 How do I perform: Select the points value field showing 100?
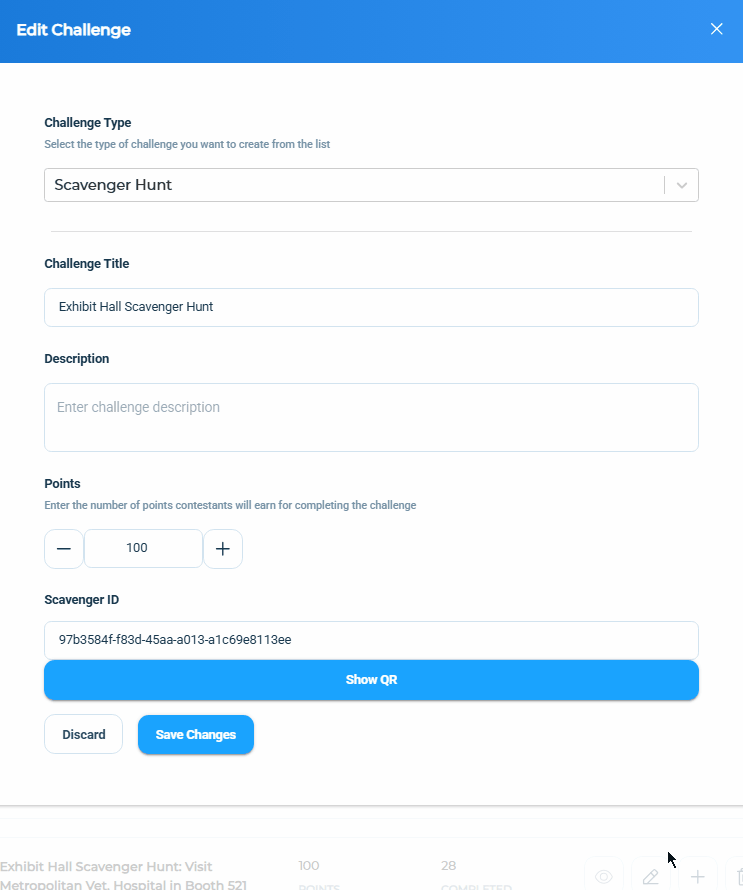pos(143,548)
